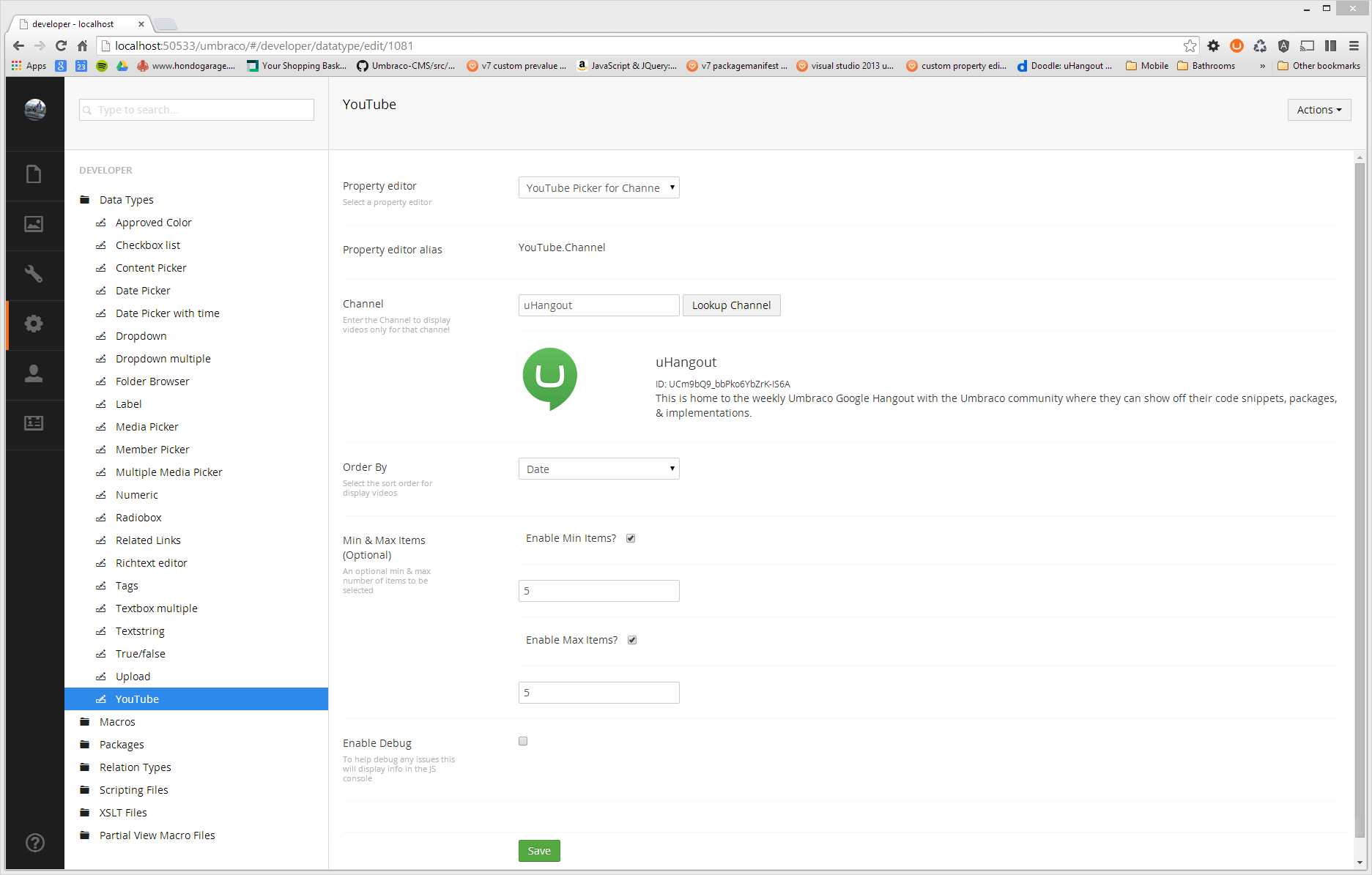The height and width of the screenshot is (875, 1372).
Task: Open the Property editor dropdown
Action: pos(598,188)
